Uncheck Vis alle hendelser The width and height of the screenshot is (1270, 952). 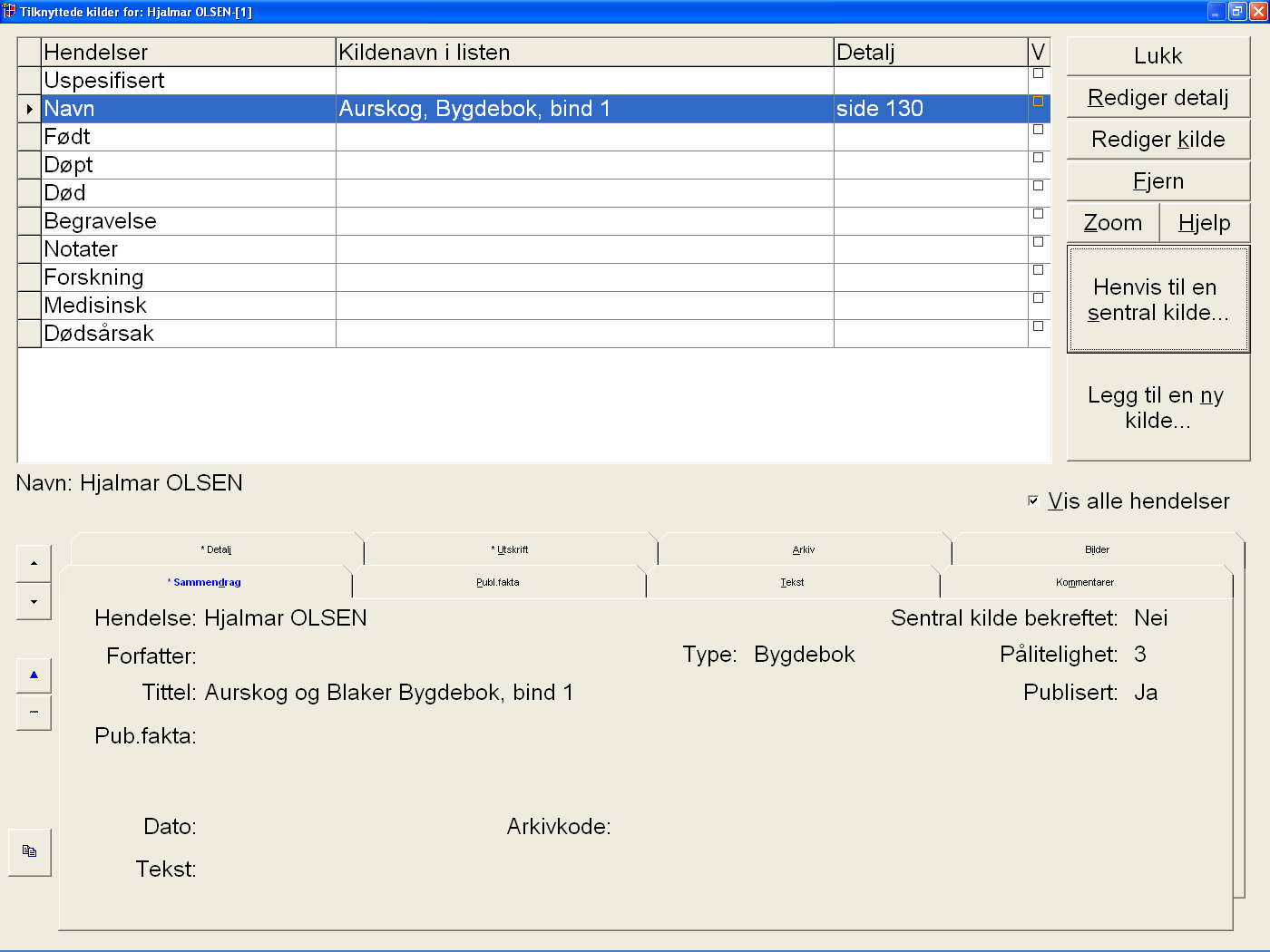(x=1033, y=500)
